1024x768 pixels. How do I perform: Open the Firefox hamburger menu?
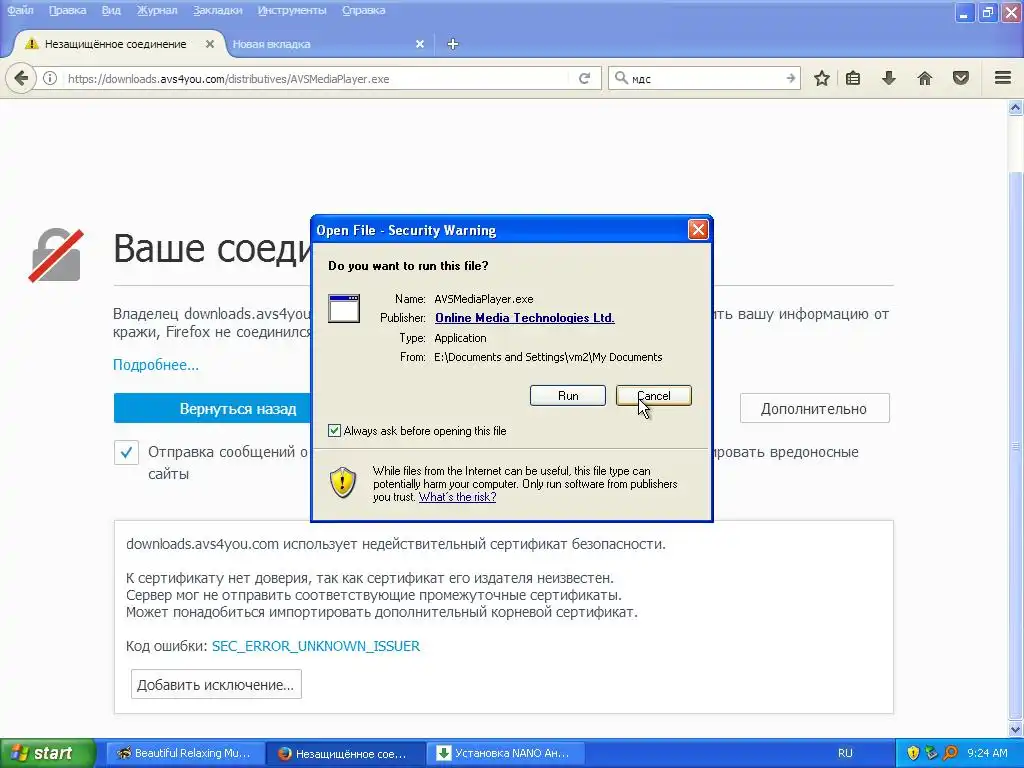tap(1003, 78)
